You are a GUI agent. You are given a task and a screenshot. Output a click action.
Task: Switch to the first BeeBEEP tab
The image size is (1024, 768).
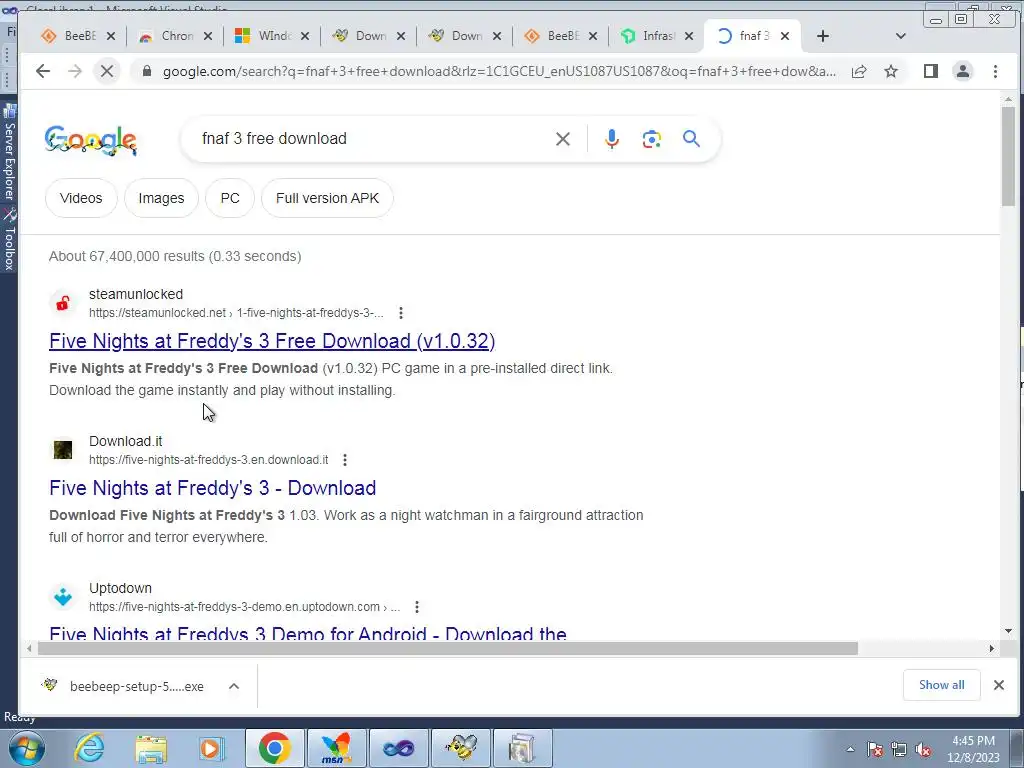[x=79, y=36]
